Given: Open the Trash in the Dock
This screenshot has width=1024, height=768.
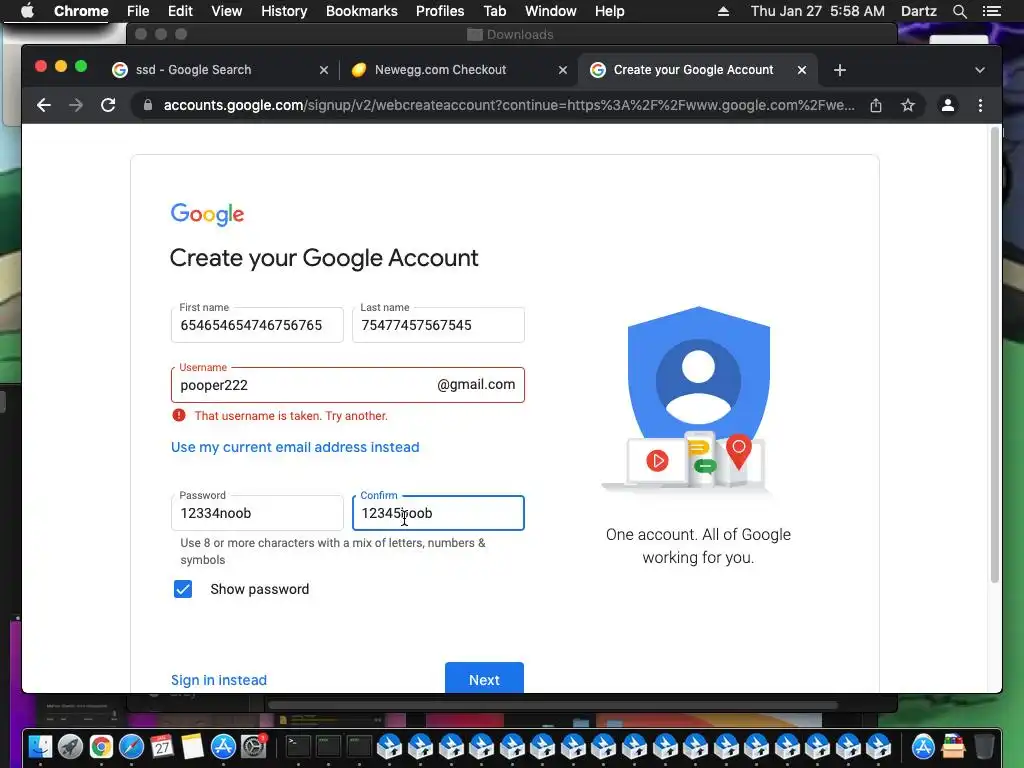Looking at the screenshot, I should point(984,746).
